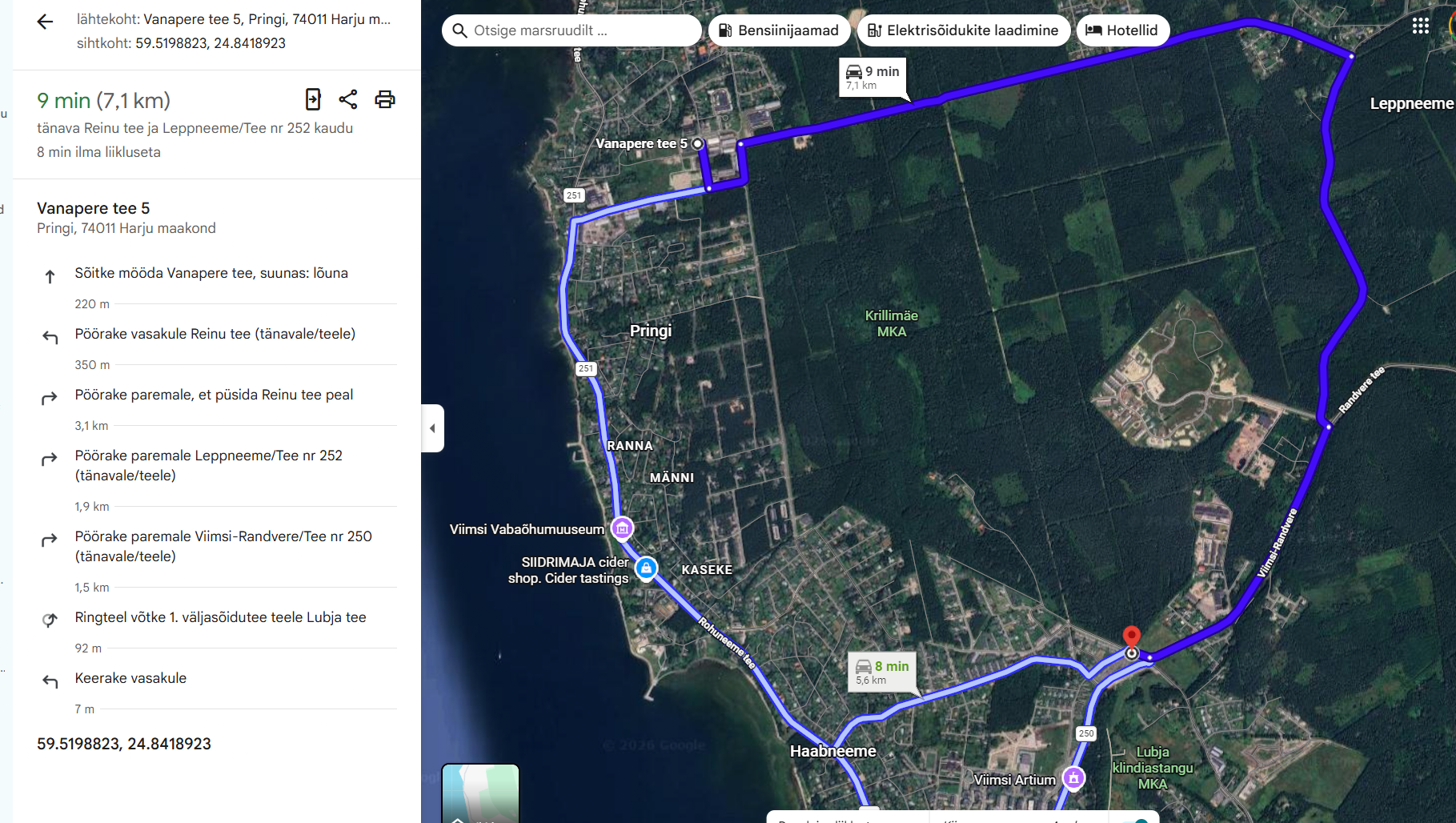Click the Viimsi Vabaõhumuuseum museum marker

point(622,528)
